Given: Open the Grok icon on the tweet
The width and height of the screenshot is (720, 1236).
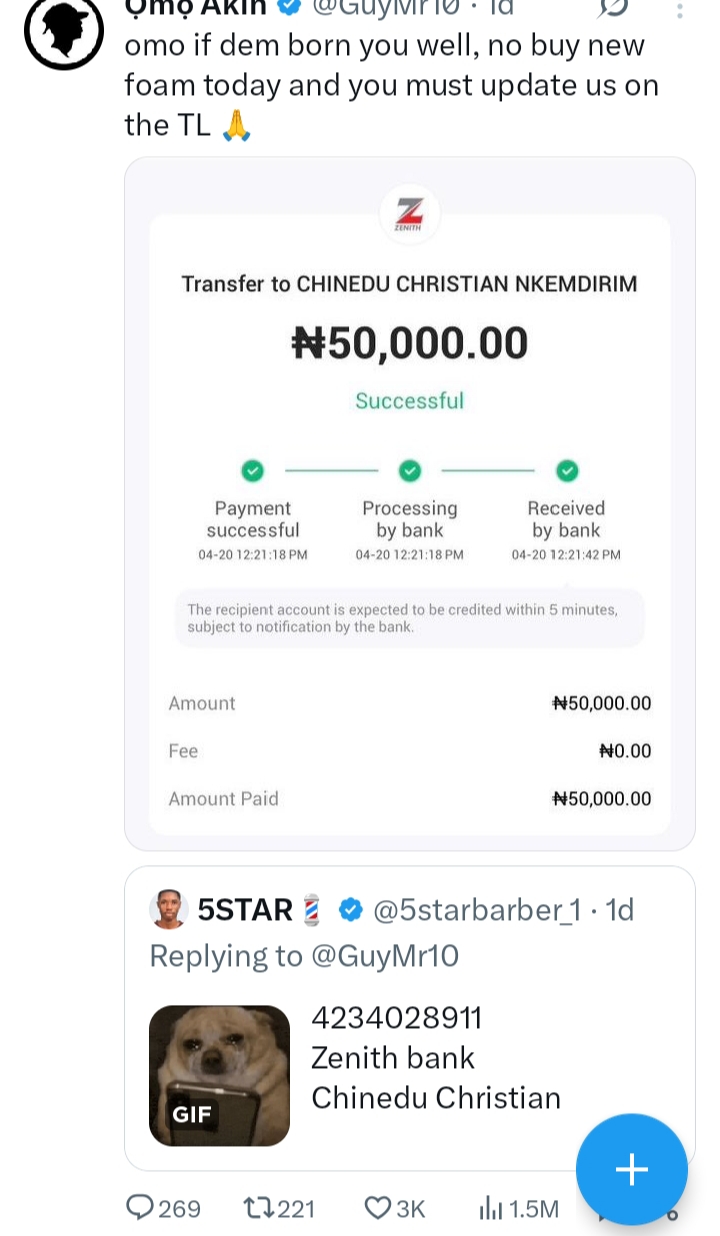Looking at the screenshot, I should pyautogui.click(x=612, y=8).
